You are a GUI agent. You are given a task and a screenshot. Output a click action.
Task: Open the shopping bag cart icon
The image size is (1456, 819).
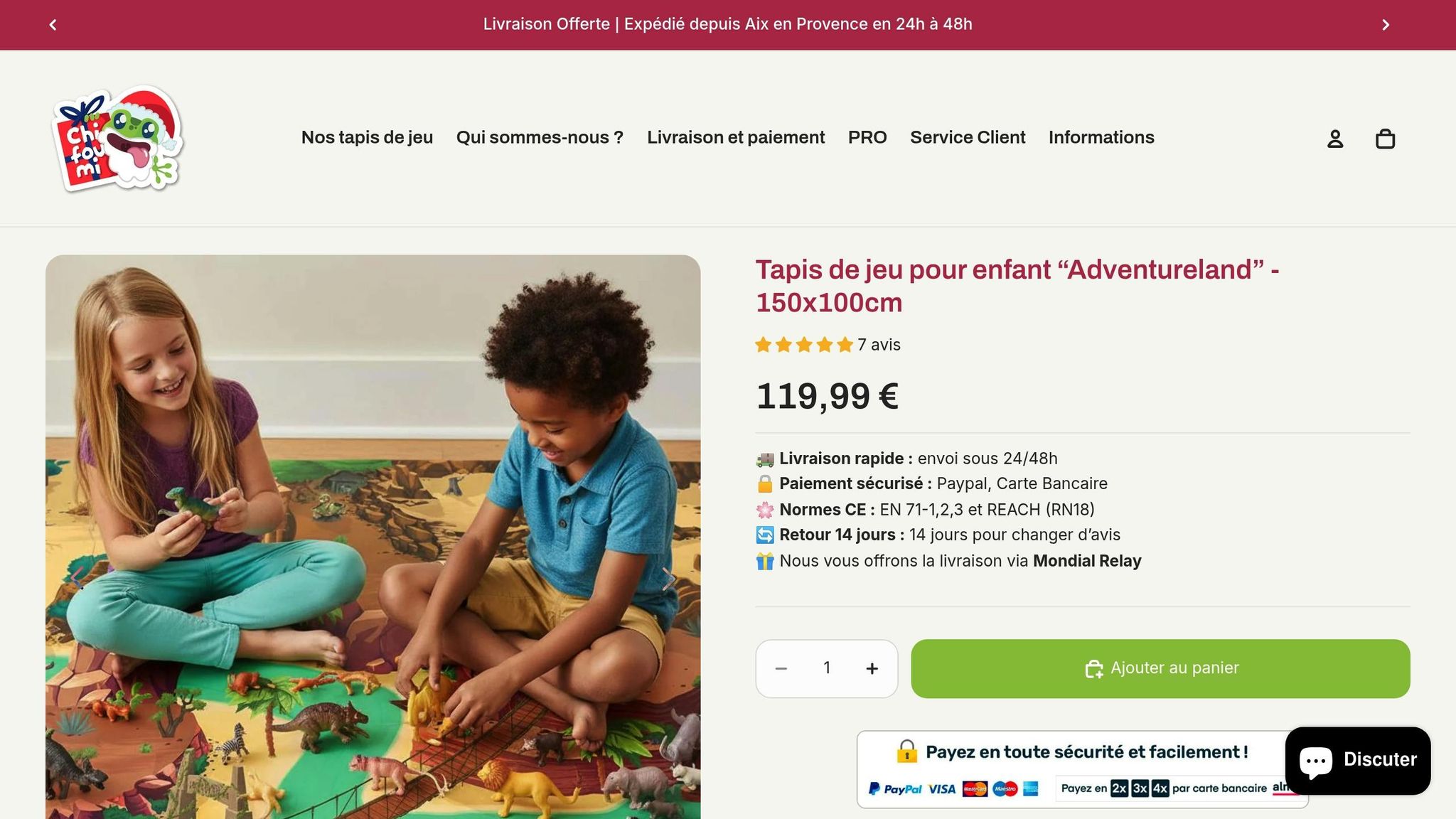1385,139
